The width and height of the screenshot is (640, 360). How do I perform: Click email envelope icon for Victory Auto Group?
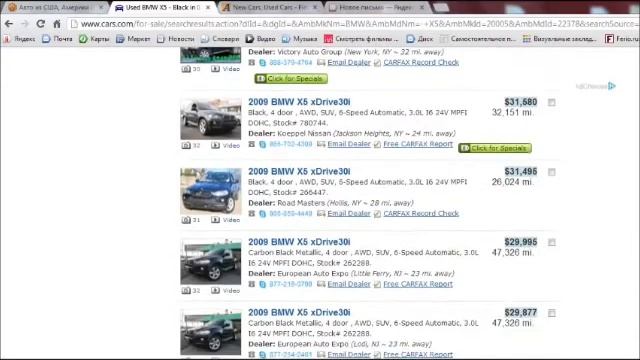point(321,62)
